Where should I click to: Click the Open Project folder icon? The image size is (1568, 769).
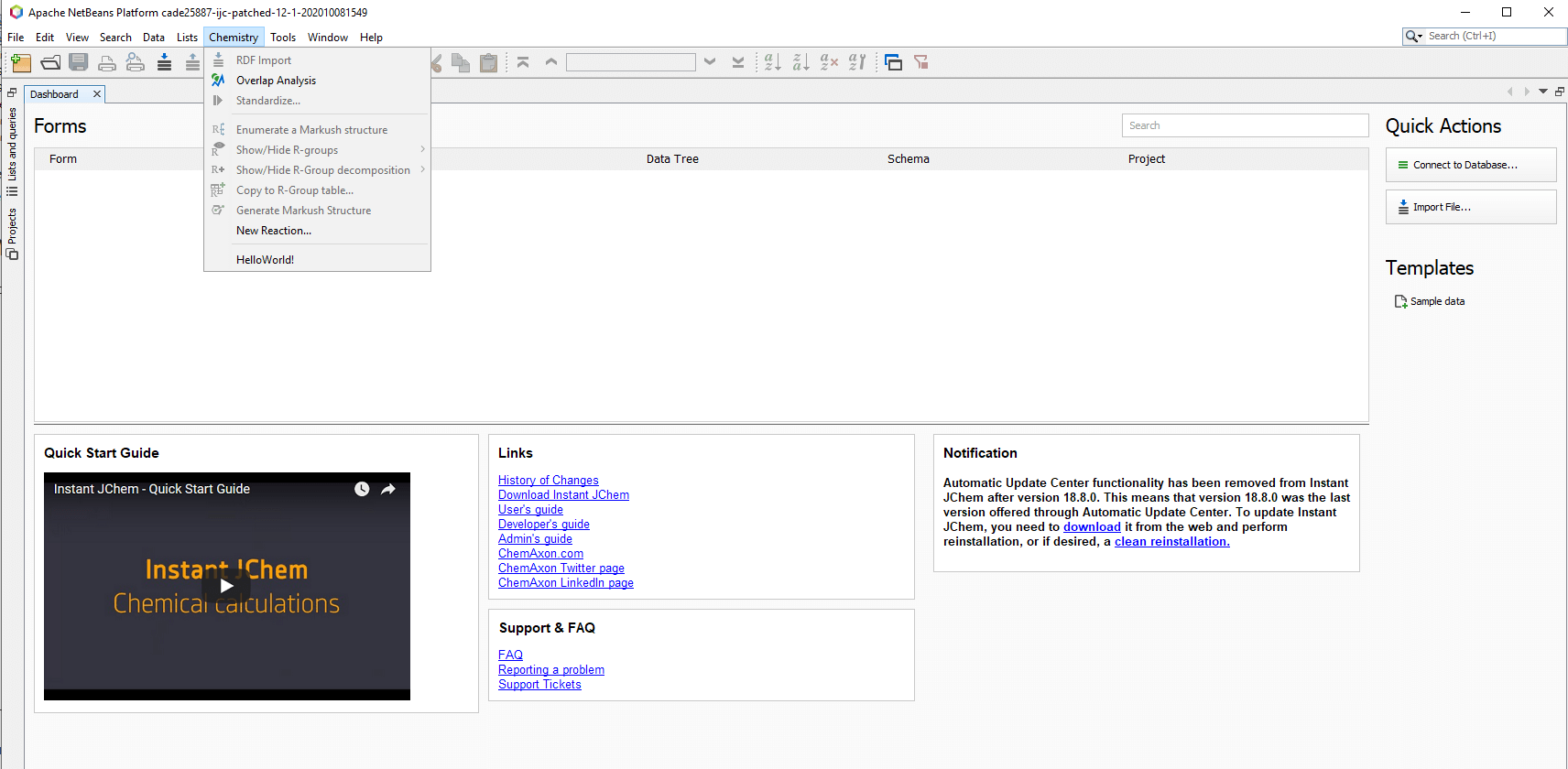[50, 62]
